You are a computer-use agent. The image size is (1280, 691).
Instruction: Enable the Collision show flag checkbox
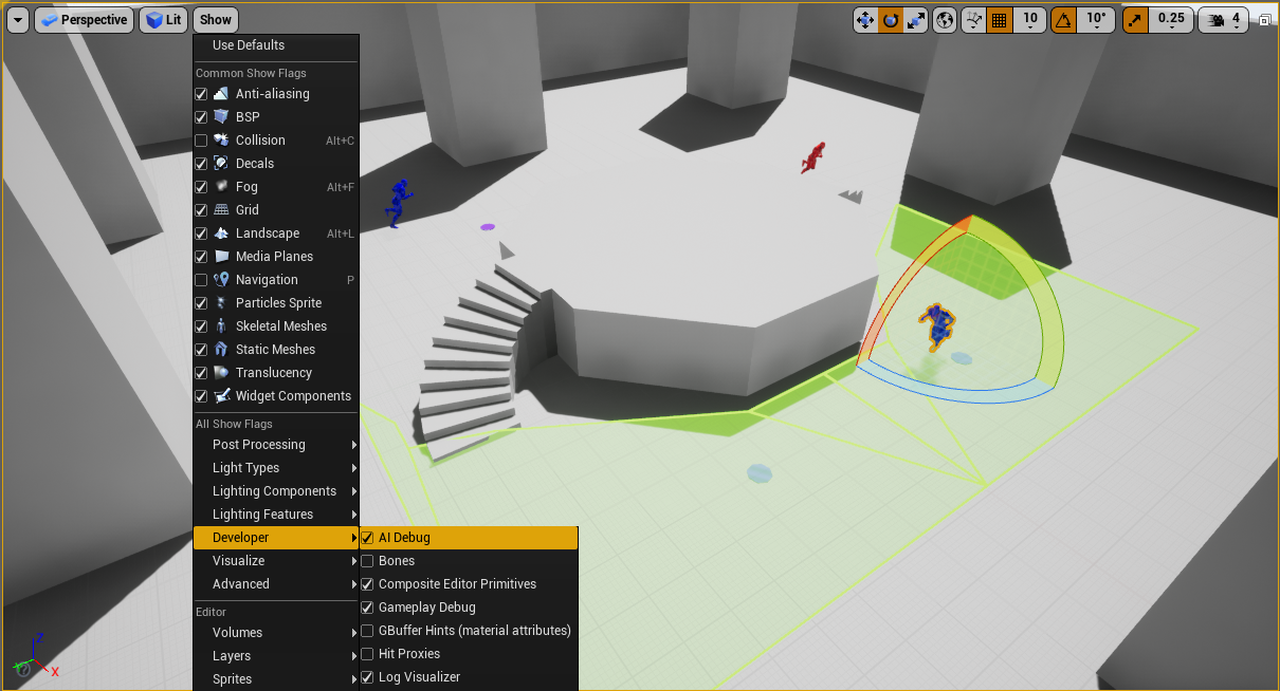[x=201, y=141]
